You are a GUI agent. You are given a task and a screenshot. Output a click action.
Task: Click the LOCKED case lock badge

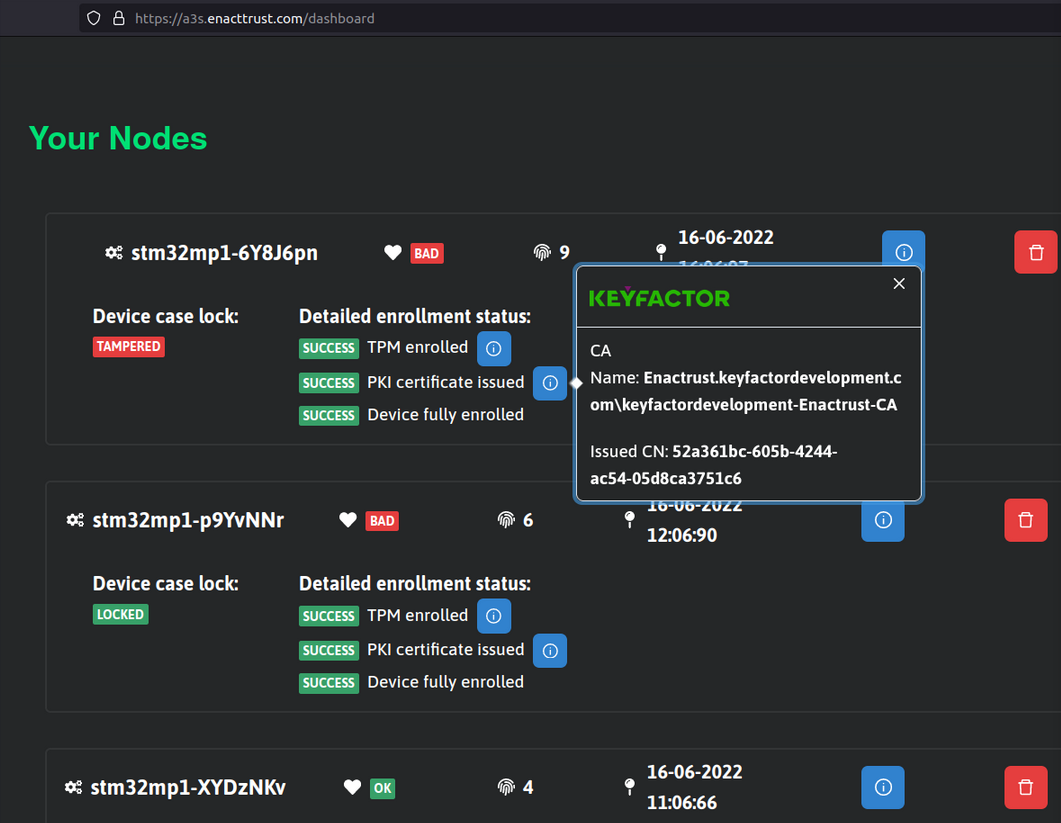[x=121, y=614]
